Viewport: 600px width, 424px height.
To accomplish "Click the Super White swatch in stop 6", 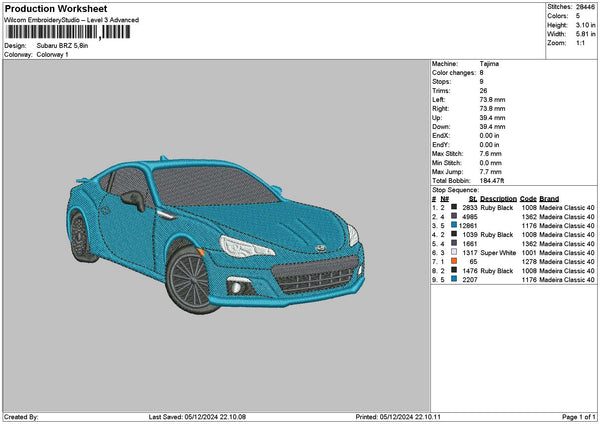I will (x=452, y=252).
